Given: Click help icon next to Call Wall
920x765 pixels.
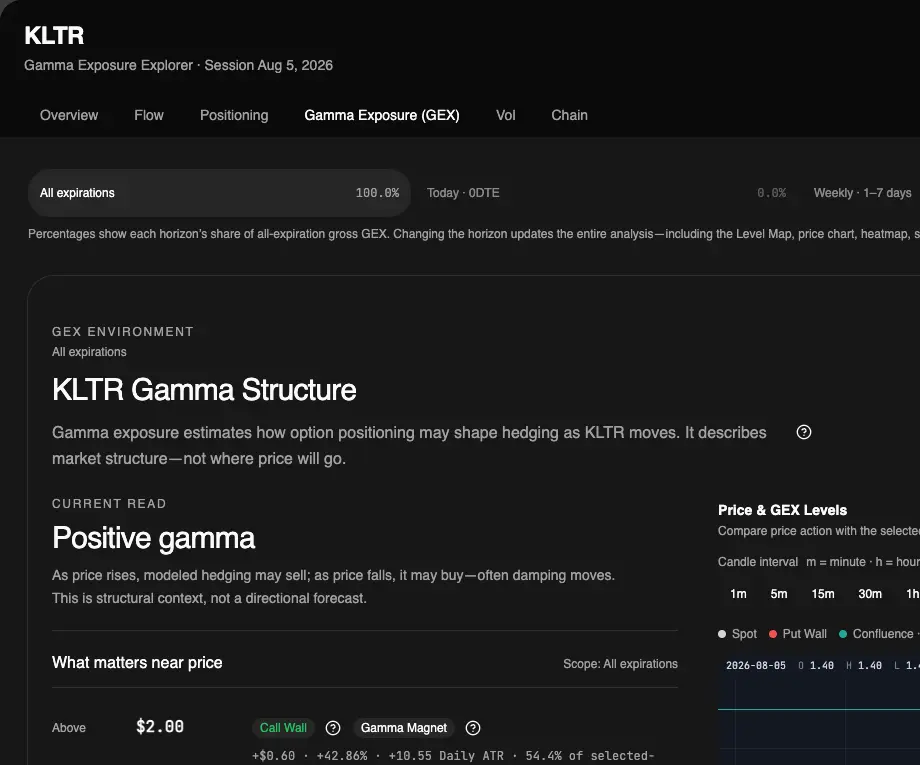Looking at the screenshot, I should [x=333, y=728].
